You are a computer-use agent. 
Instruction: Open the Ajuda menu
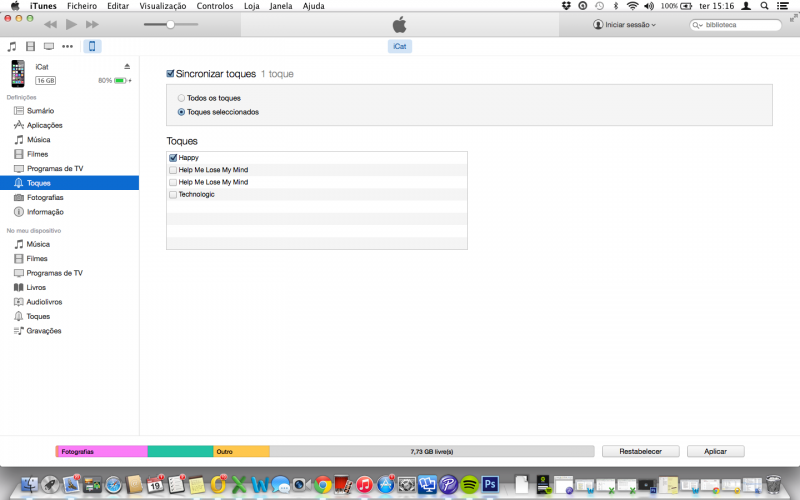pyautogui.click(x=313, y=6)
